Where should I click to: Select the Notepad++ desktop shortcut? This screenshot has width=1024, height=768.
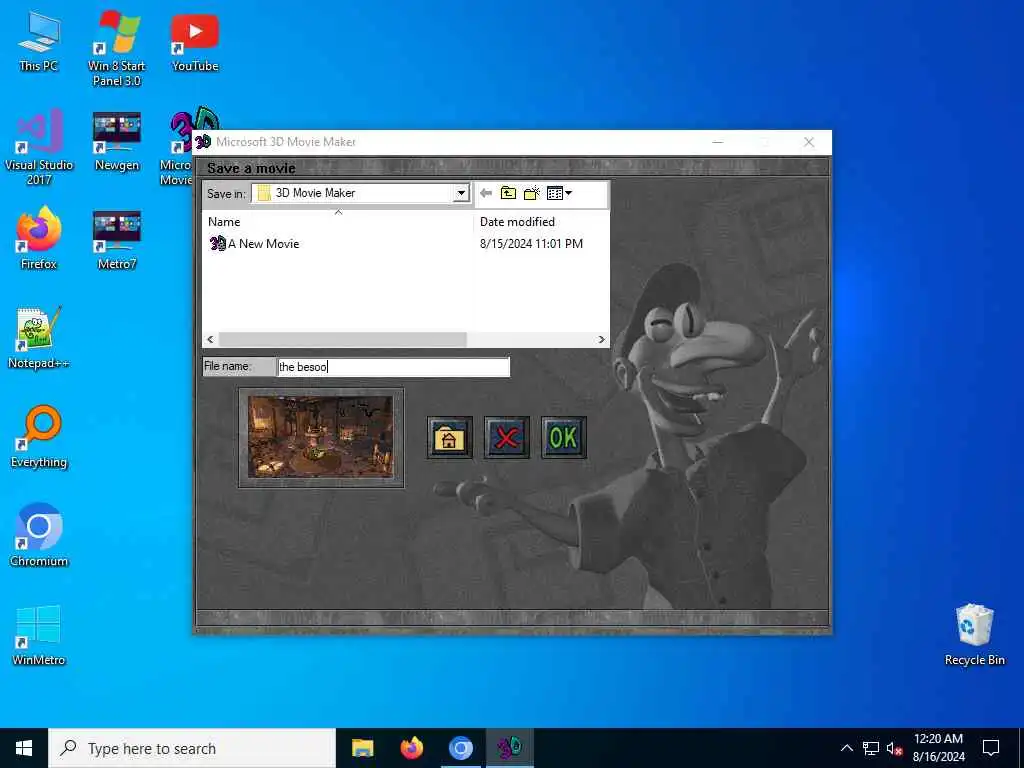(x=39, y=338)
